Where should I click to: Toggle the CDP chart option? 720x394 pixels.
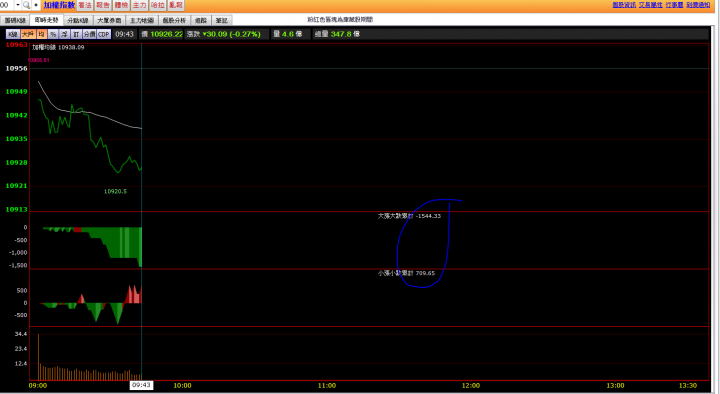point(104,34)
